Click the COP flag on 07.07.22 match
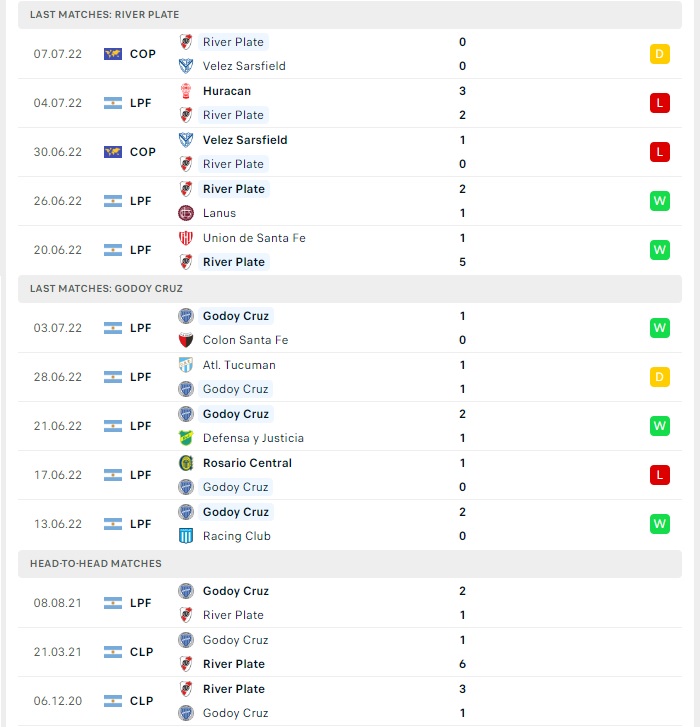This screenshot has height=727, width=700. pos(113,54)
